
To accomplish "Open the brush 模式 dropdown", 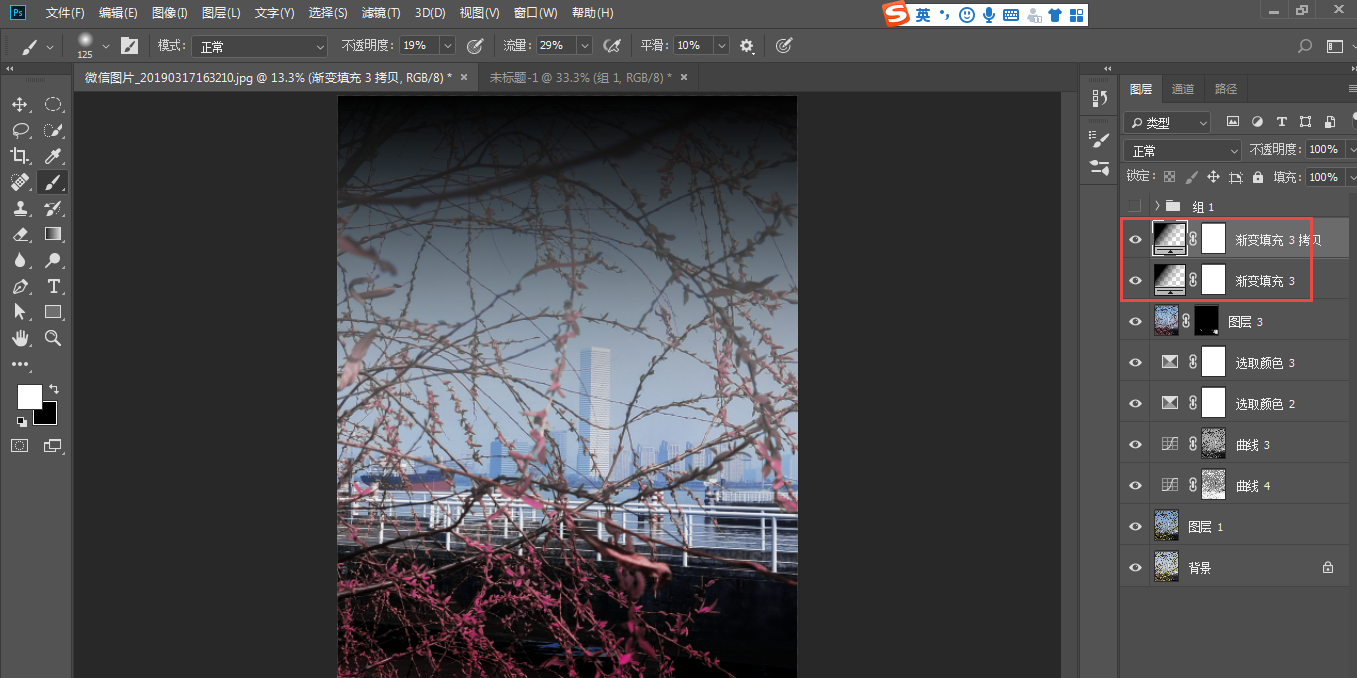I will (x=262, y=46).
